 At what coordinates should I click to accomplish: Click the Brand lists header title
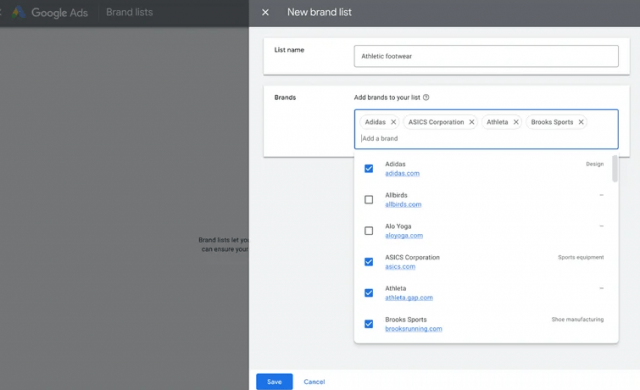pyautogui.click(x=129, y=12)
